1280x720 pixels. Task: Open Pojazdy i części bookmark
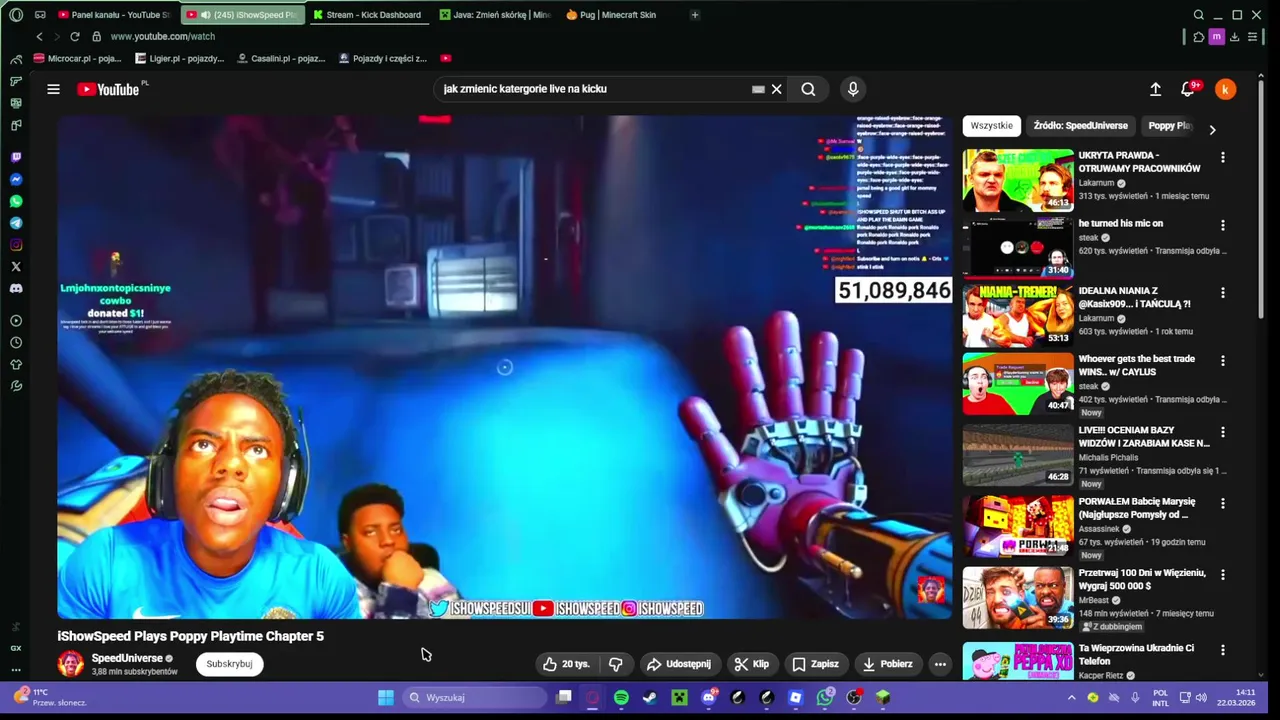pos(383,58)
